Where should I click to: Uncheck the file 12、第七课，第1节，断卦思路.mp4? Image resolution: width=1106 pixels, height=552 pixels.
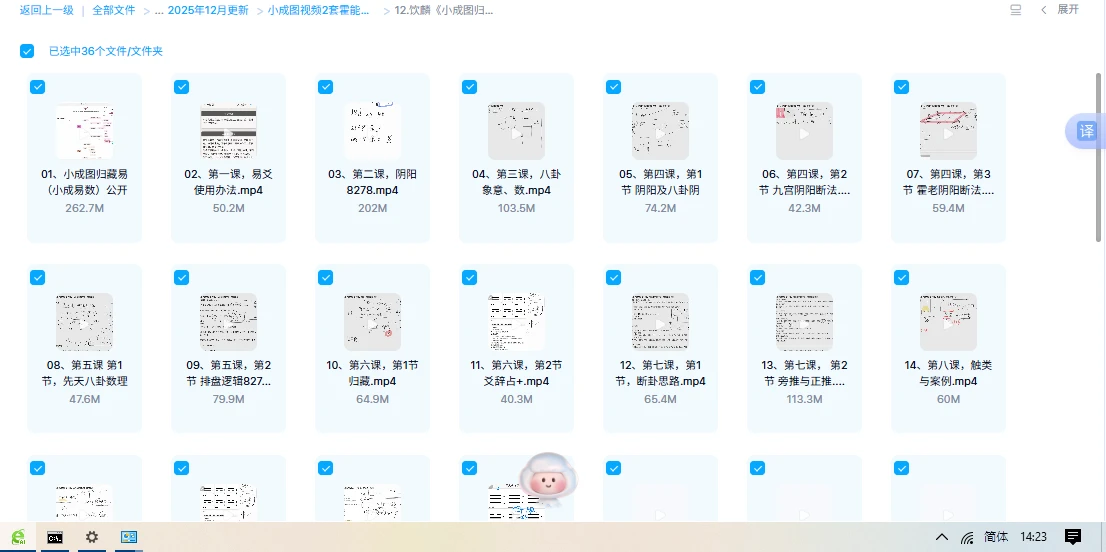pos(613,278)
